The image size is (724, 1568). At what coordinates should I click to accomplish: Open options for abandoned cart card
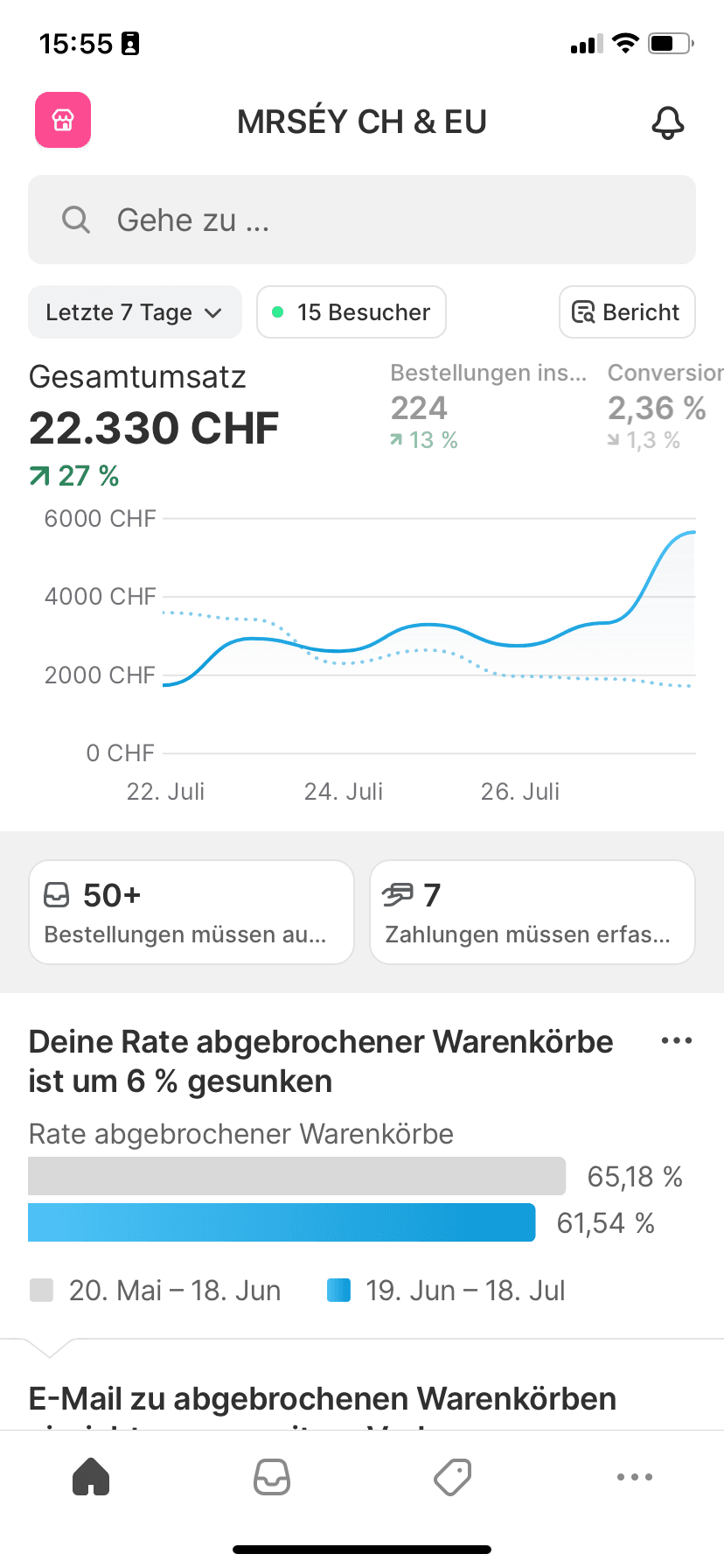point(677,1041)
